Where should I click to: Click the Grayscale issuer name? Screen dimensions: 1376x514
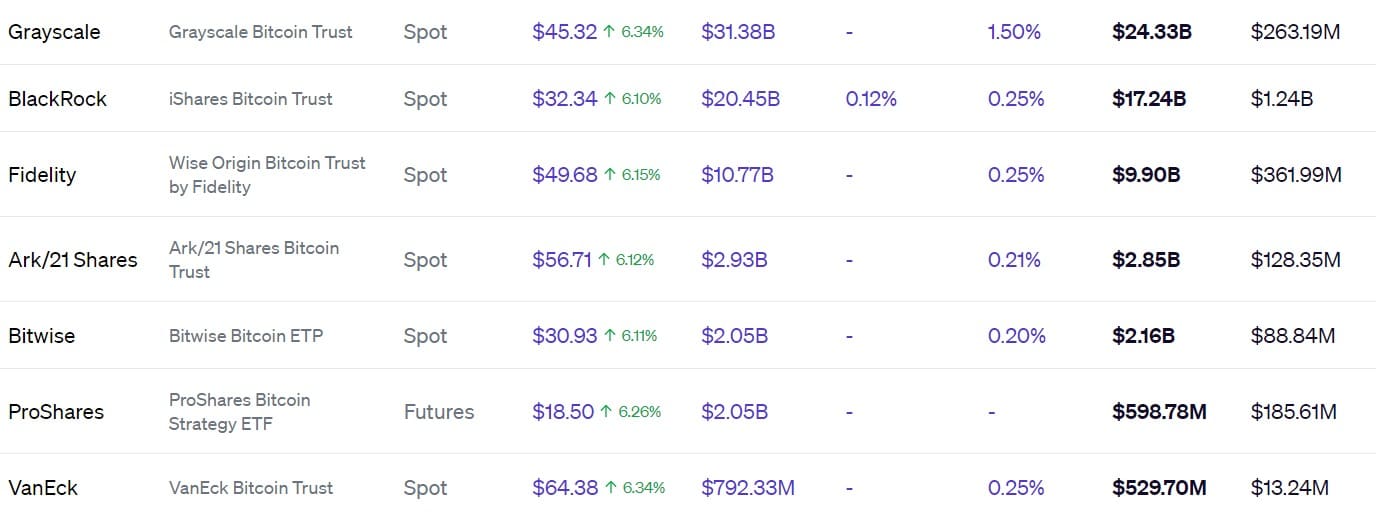[x=54, y=32]
